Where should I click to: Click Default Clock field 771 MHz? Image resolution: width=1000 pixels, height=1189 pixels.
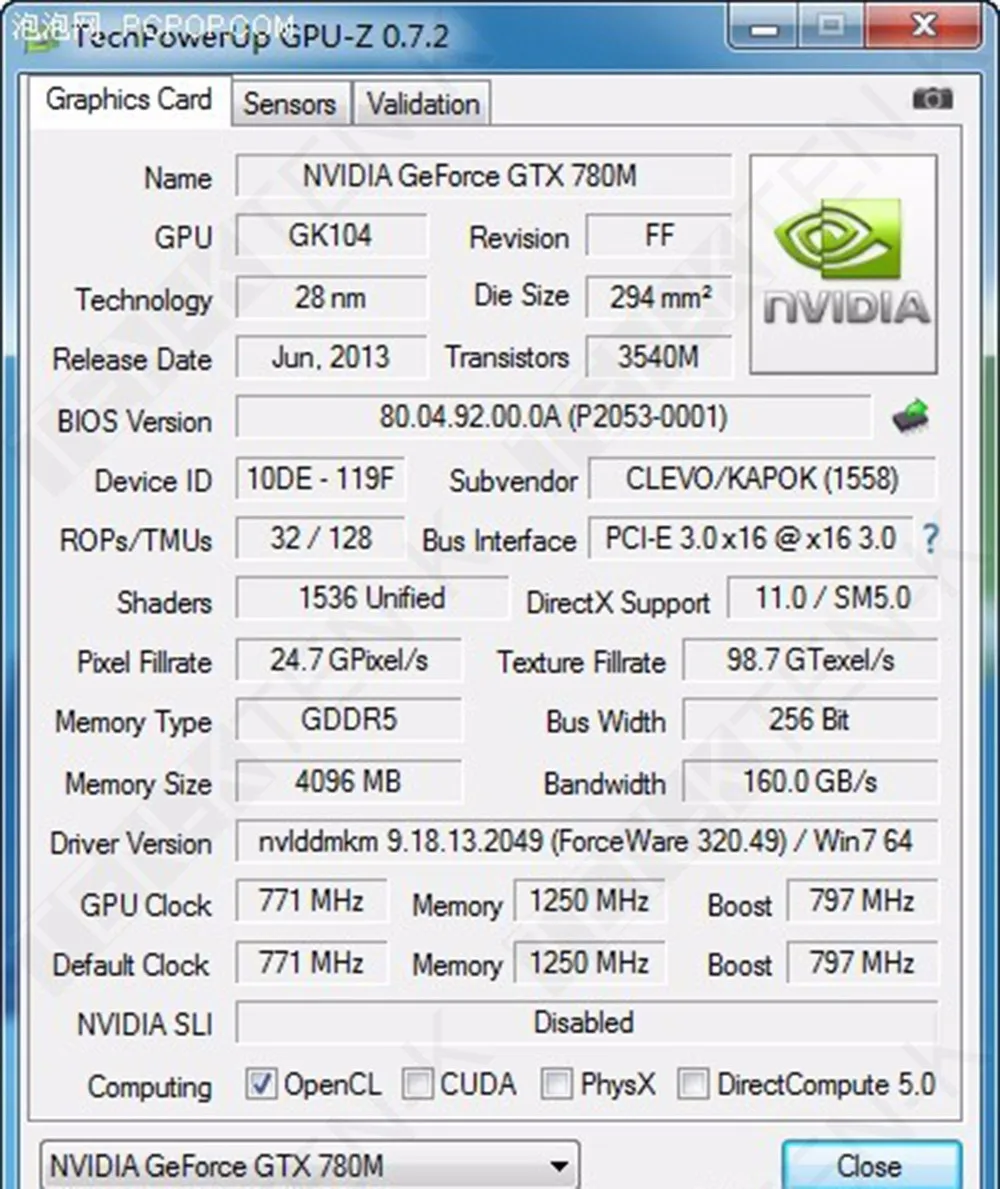click(x=312, y=964)
